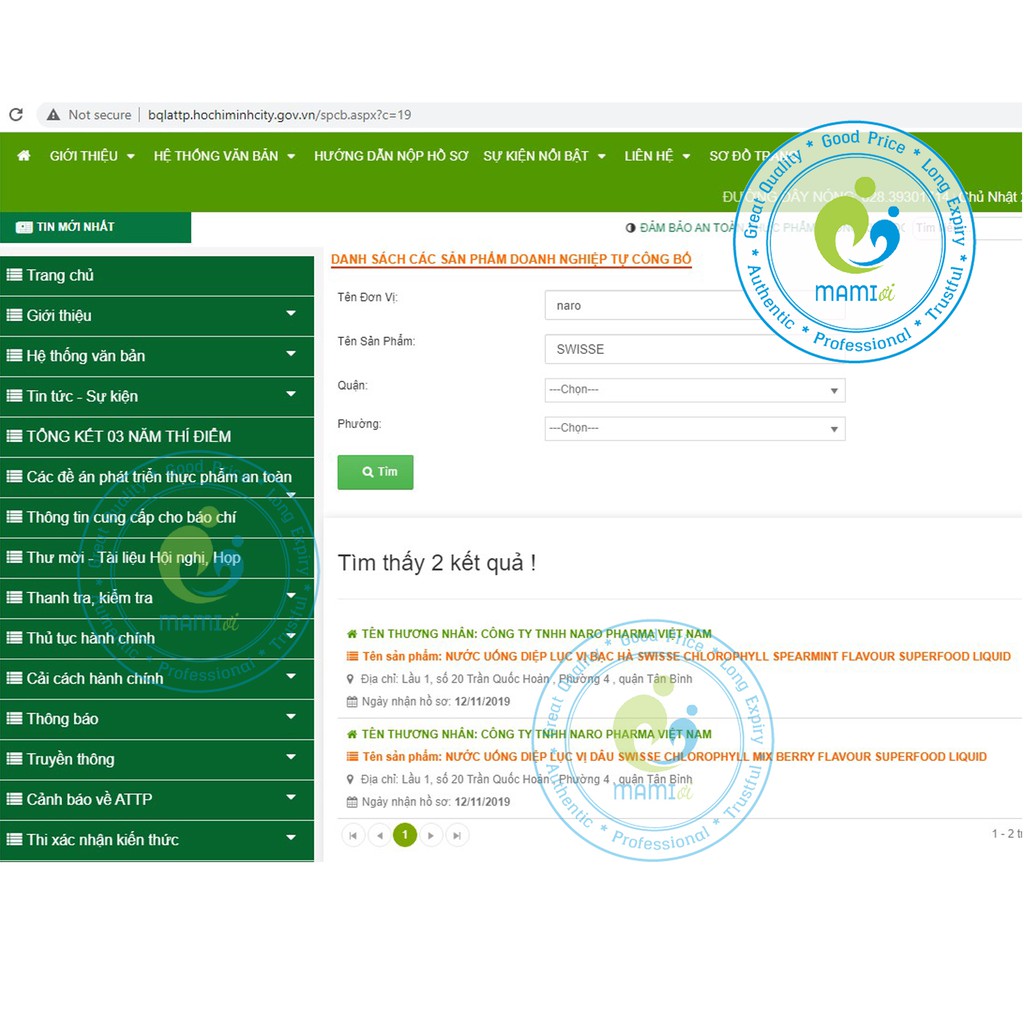The image size is (1024, 1024).
Task: Go to first results page icon
Action: 353,835
